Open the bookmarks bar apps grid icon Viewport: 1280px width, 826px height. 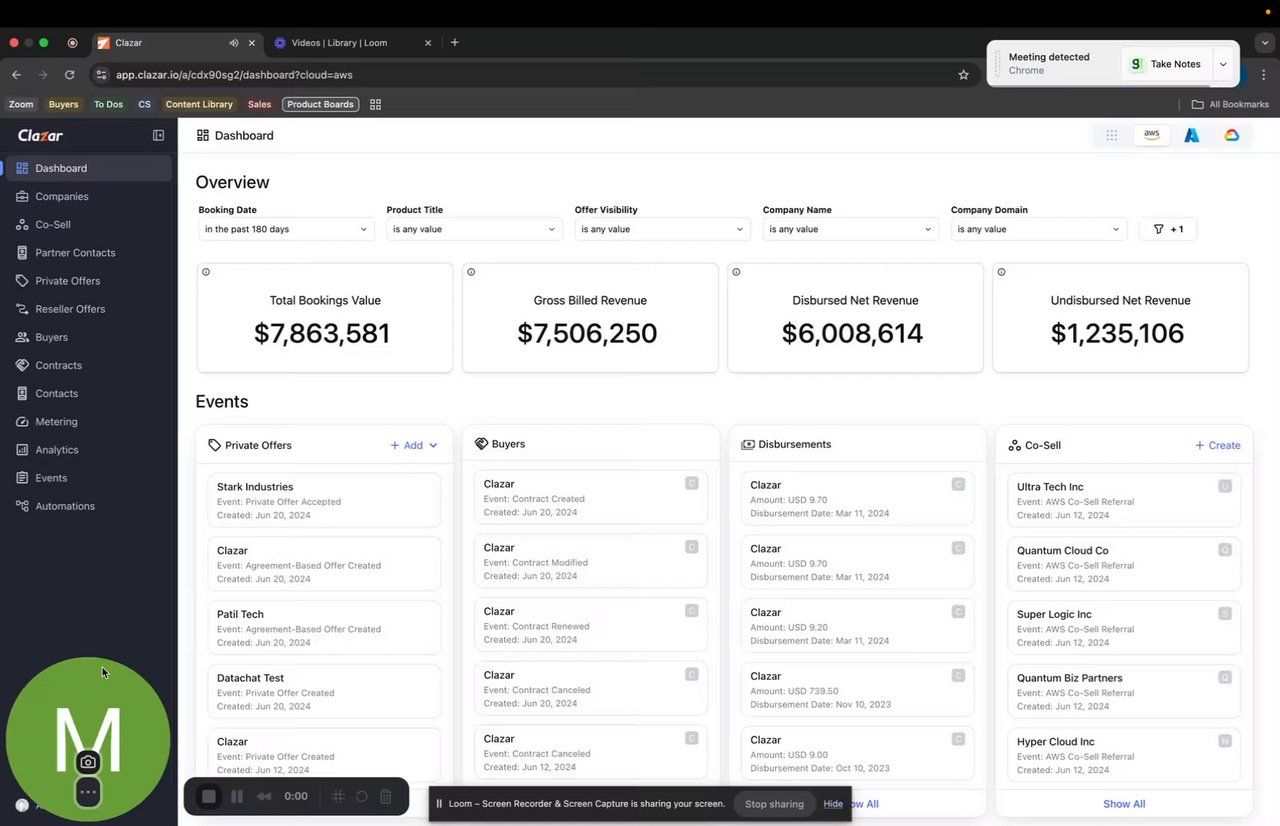pos(376,104)
